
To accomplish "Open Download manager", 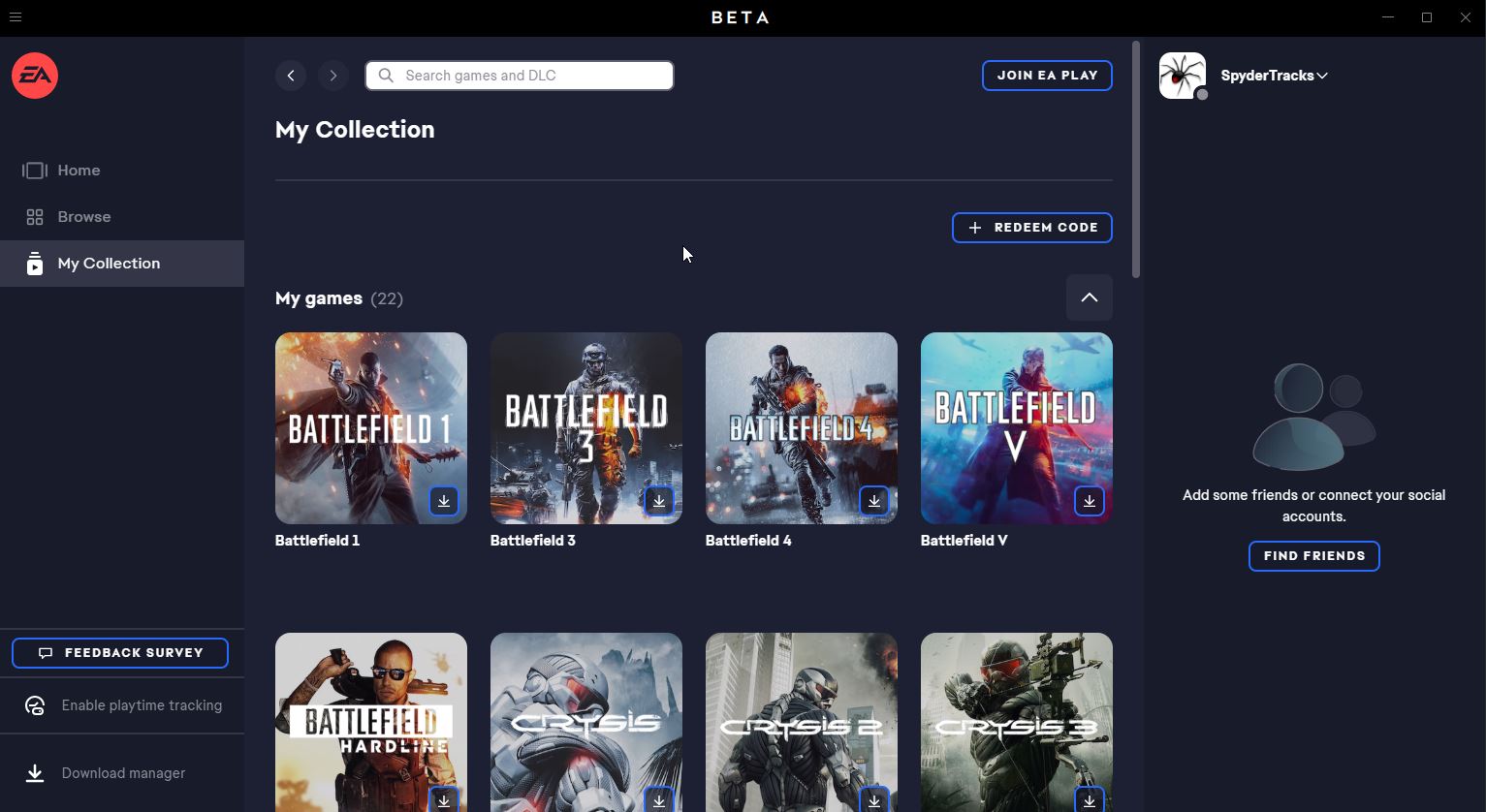I will point(122,773).
